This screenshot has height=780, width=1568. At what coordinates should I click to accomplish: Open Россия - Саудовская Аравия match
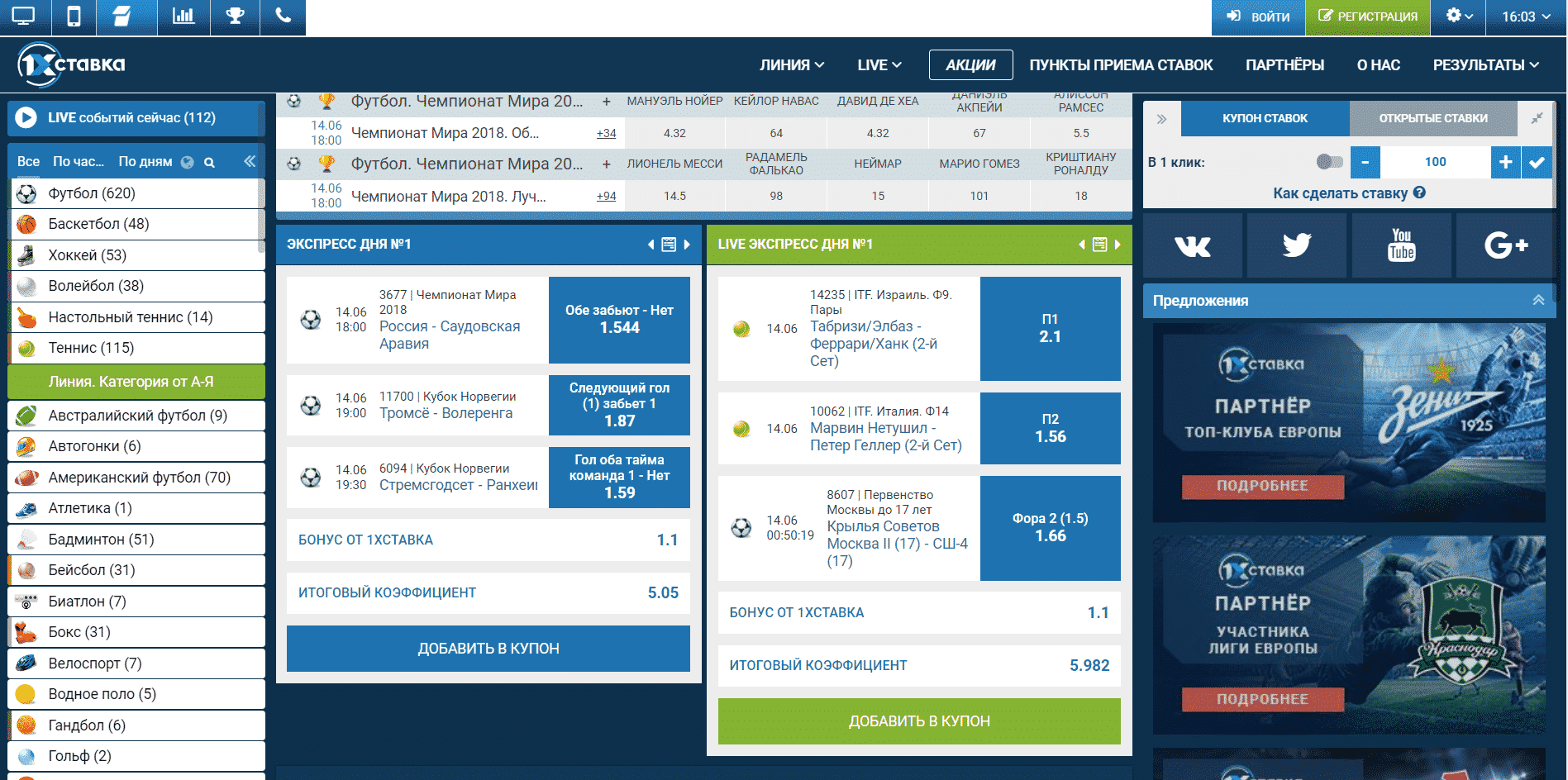(x=450, y=335)
